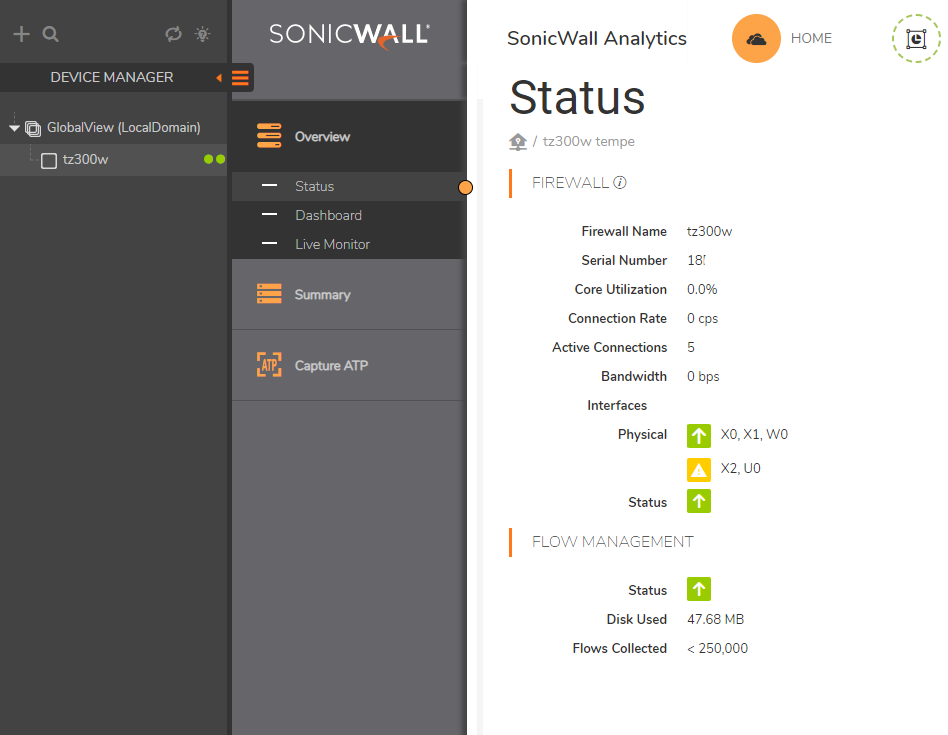948x735 pixels.
Task: Click the Firewall info icon
Action: click(x=620, y=183)
